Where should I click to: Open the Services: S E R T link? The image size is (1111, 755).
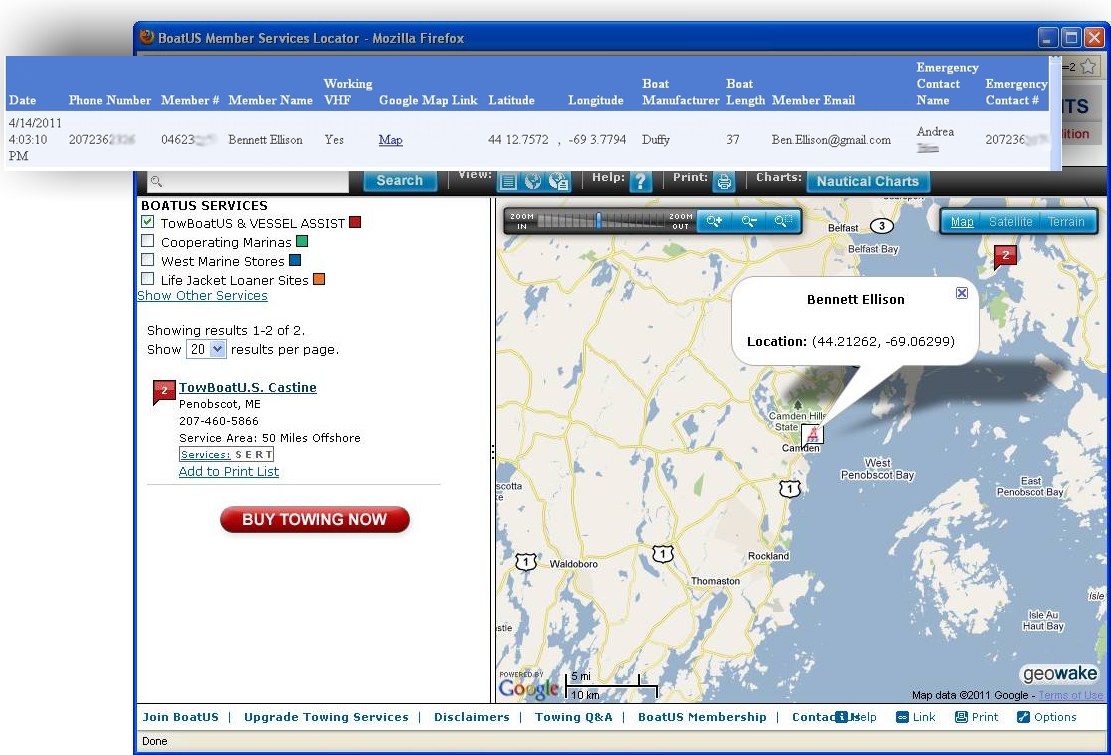[226, 455]
